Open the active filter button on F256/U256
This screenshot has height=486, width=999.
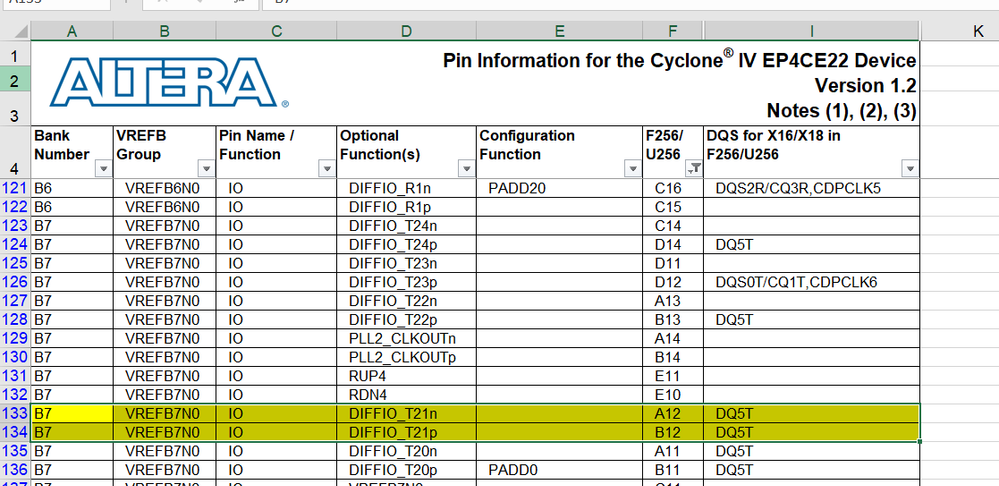(694, 169)
